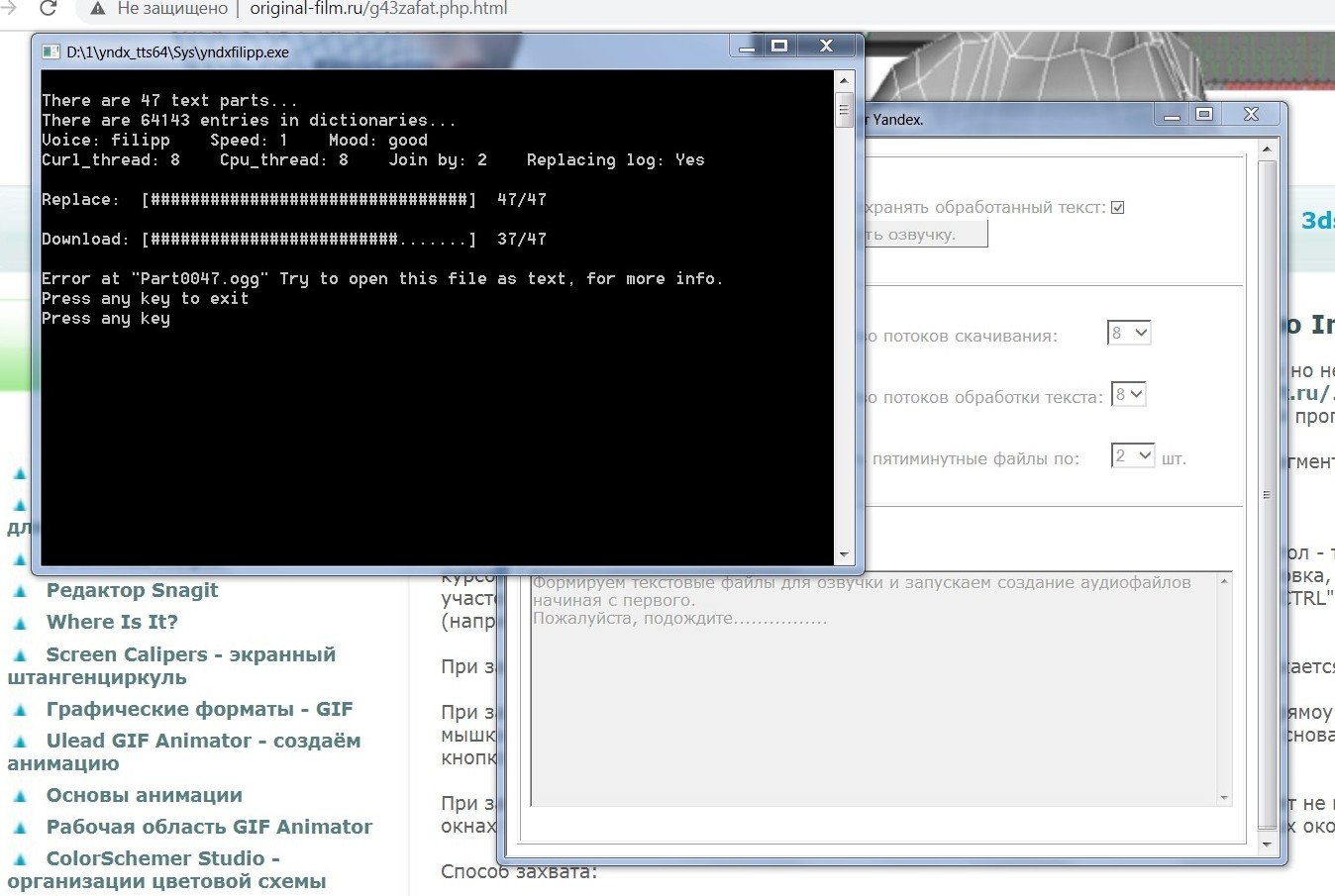Maximize the Yandex dialog window
The width and height of the screenshot is (1335, 896).
click(1203, 115)
